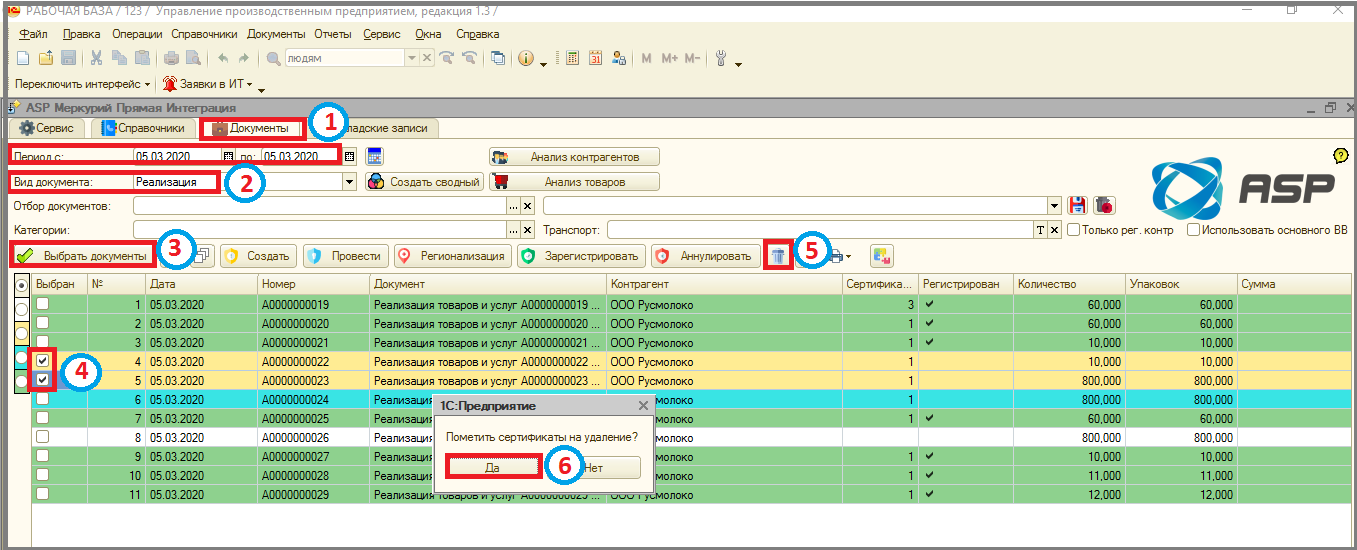Click the Undo arrow icon
This screenshot has width=1357, height=550.
(223, 58)
